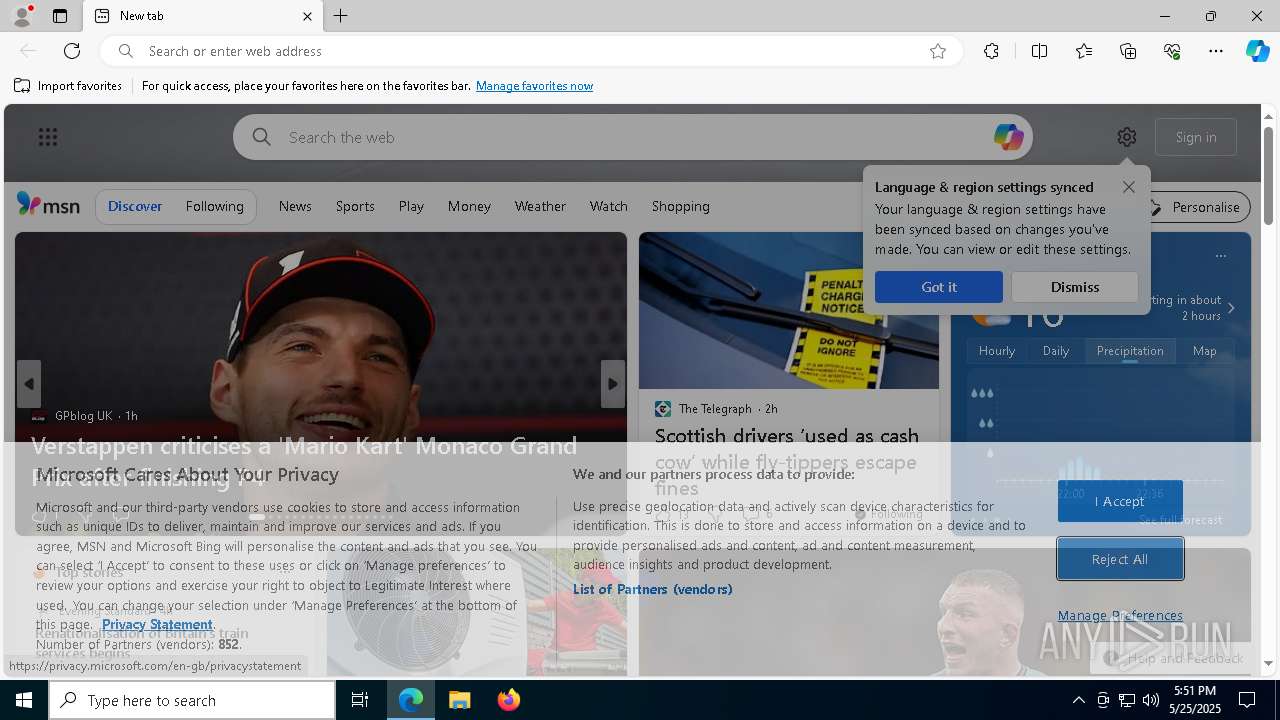Open the volume speaker tray icon

click(1150, 700)
